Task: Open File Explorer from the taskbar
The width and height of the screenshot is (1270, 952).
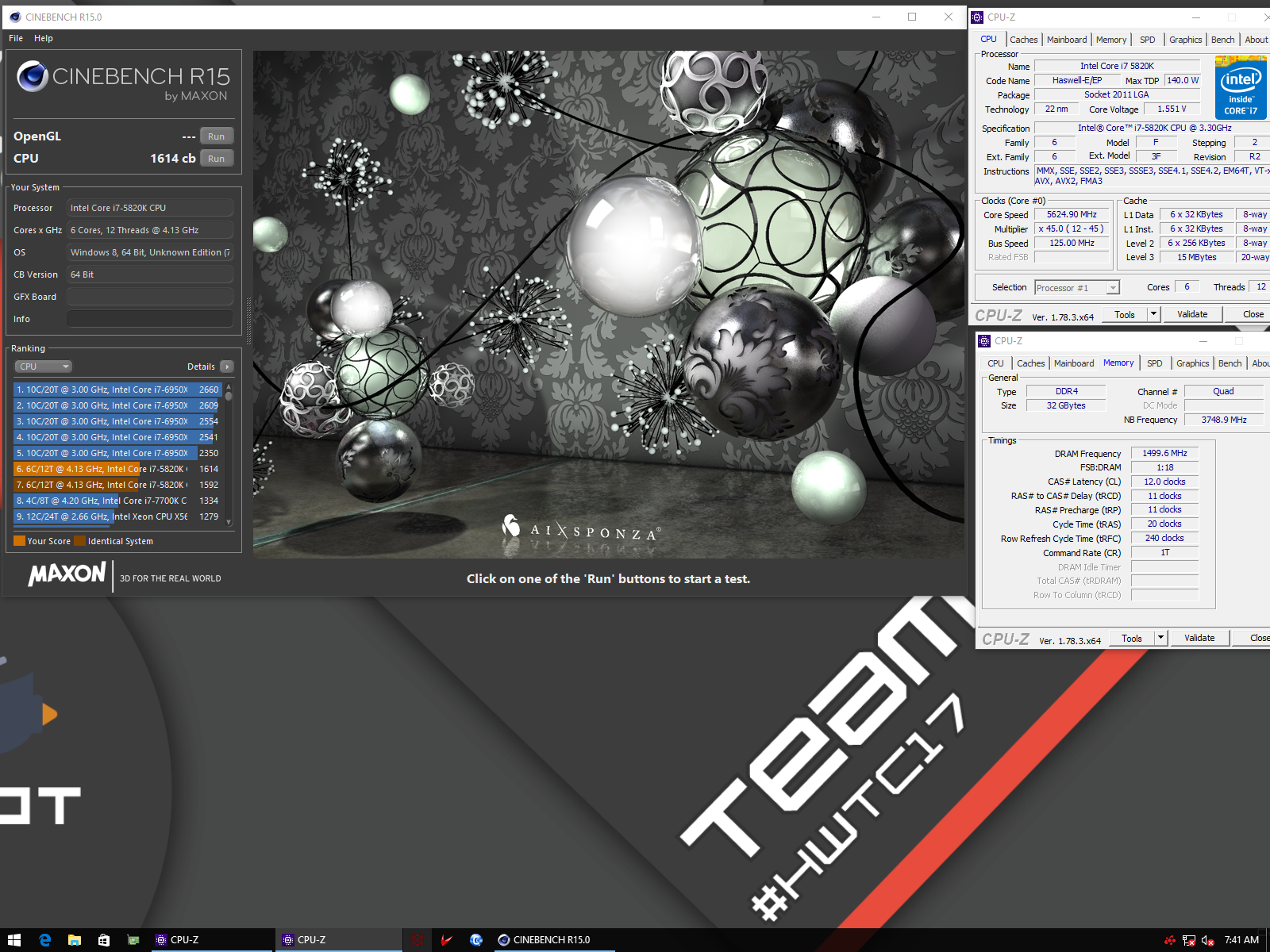Action: [75, 940]
